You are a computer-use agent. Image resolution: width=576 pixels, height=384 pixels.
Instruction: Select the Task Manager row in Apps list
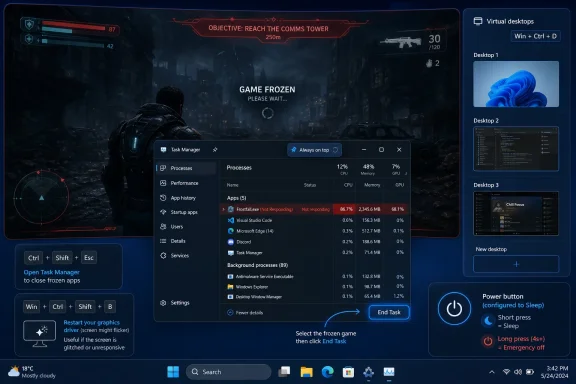(x=314, y=252)
